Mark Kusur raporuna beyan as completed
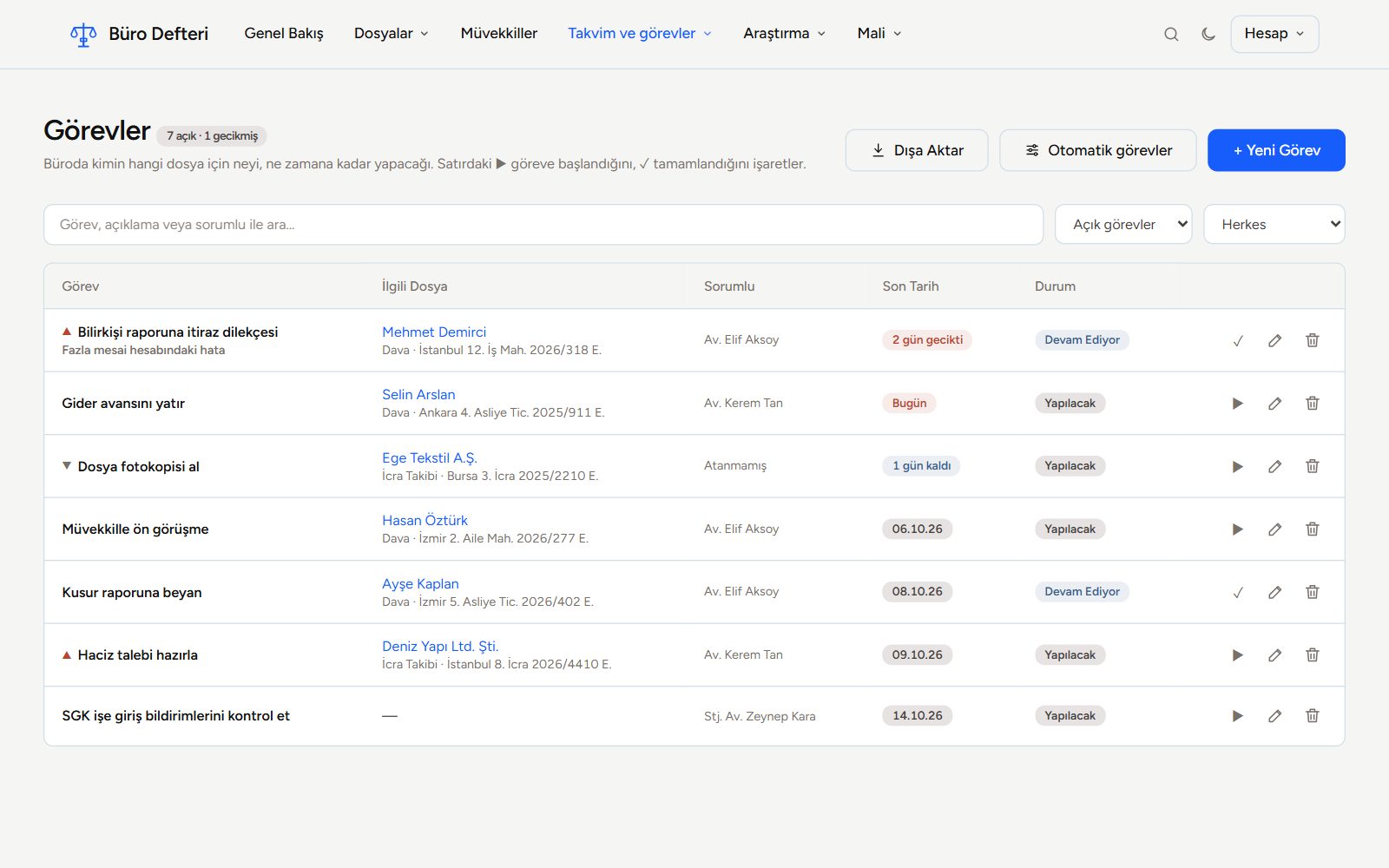This screenshot has width=1389, height=868. [x=1238, y=592]
